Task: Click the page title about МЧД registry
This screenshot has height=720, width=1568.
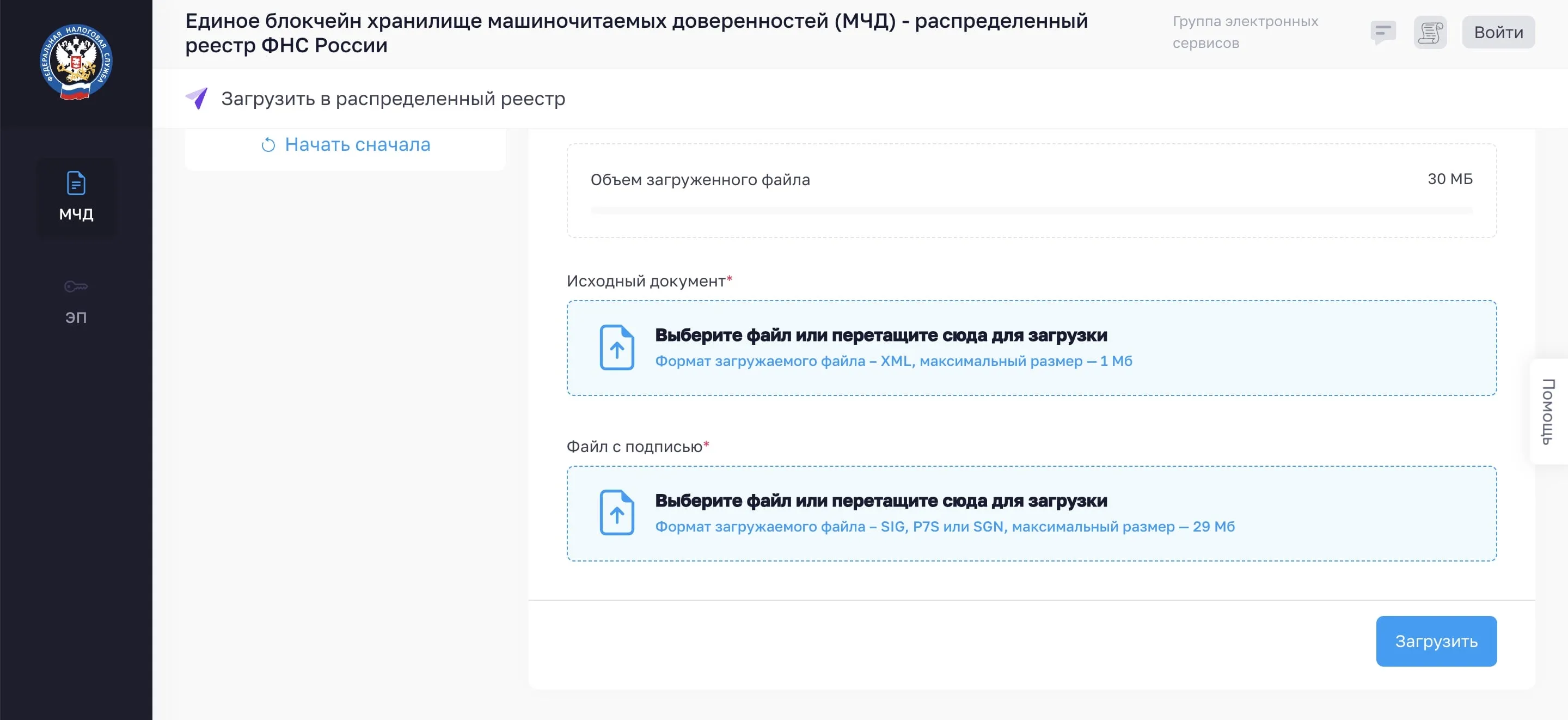Action: click(636, 33)
